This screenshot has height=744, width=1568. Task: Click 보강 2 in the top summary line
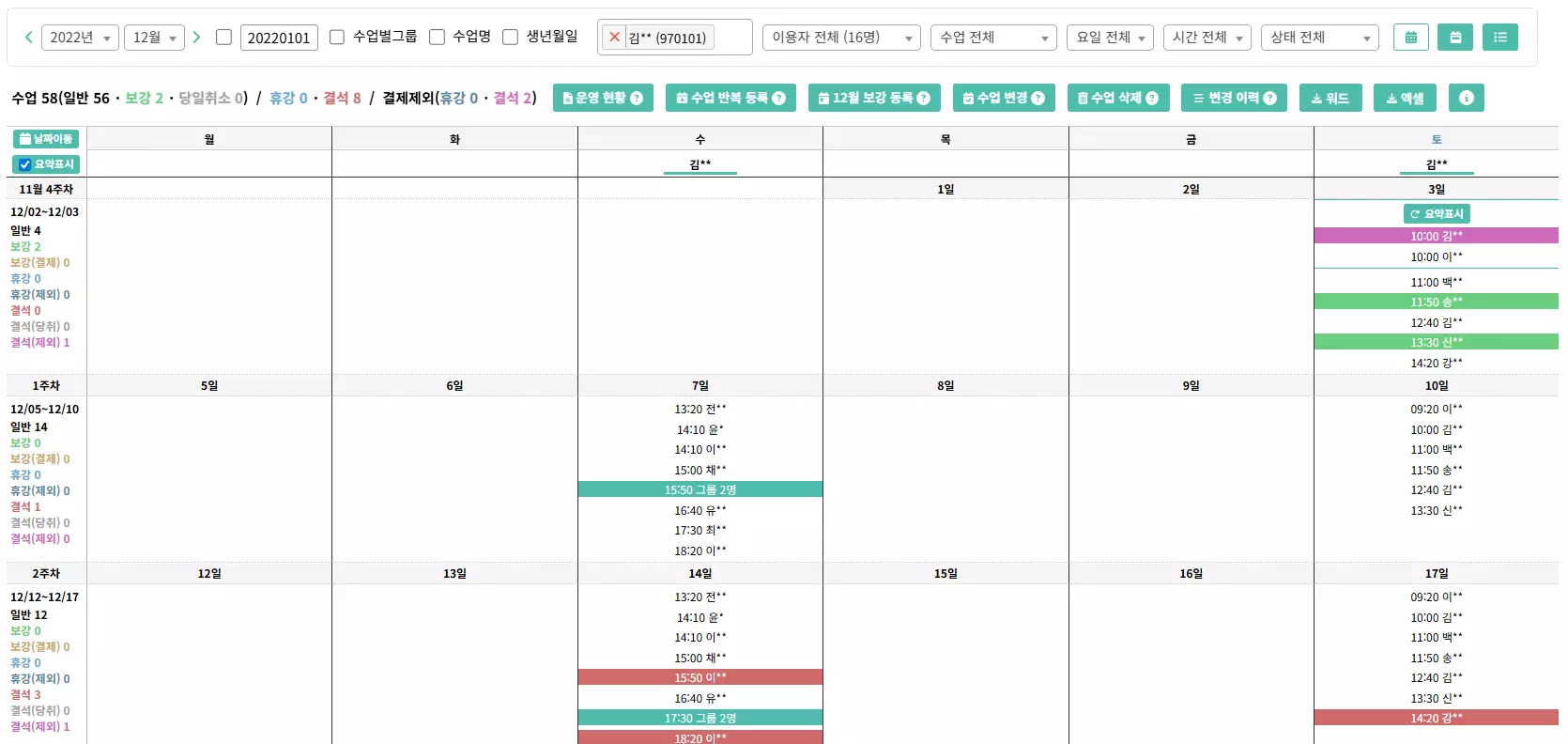click(x=144, y=98)
